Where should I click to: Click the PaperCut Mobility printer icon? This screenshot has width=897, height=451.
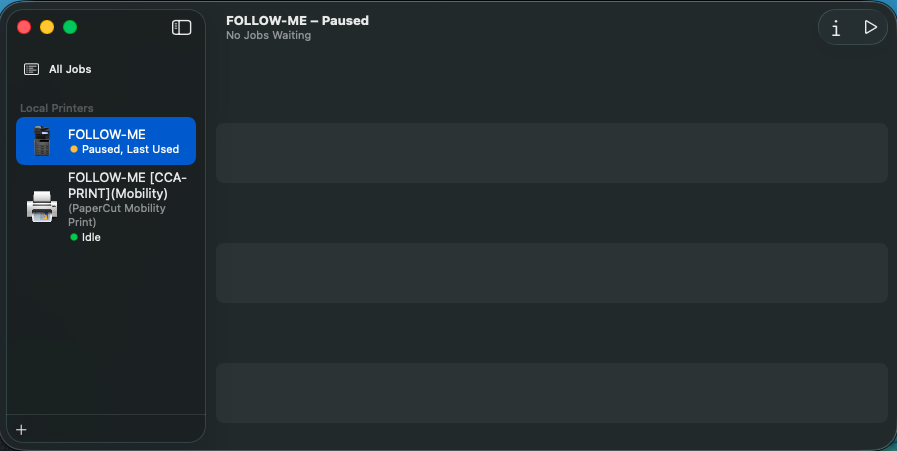click(41, 207)
